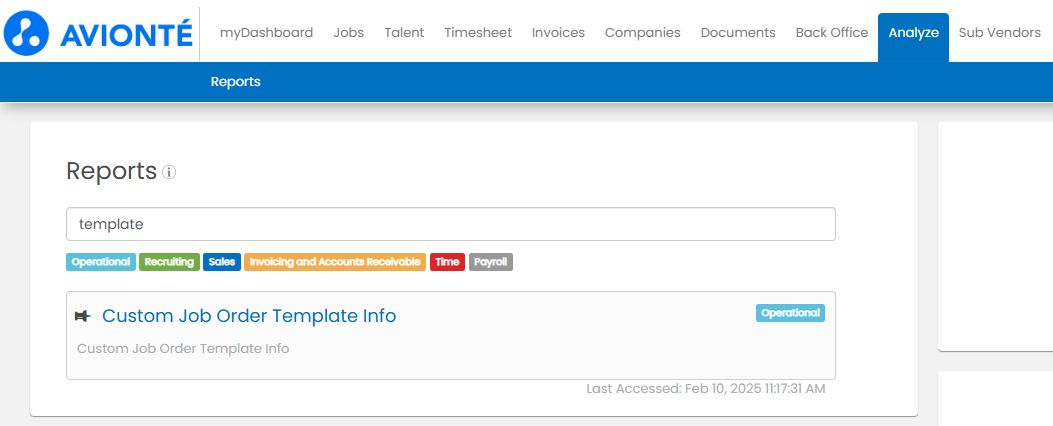Click the Reports info icon
The height and width of the screenshot is (426, 1053).
point(169,173)
